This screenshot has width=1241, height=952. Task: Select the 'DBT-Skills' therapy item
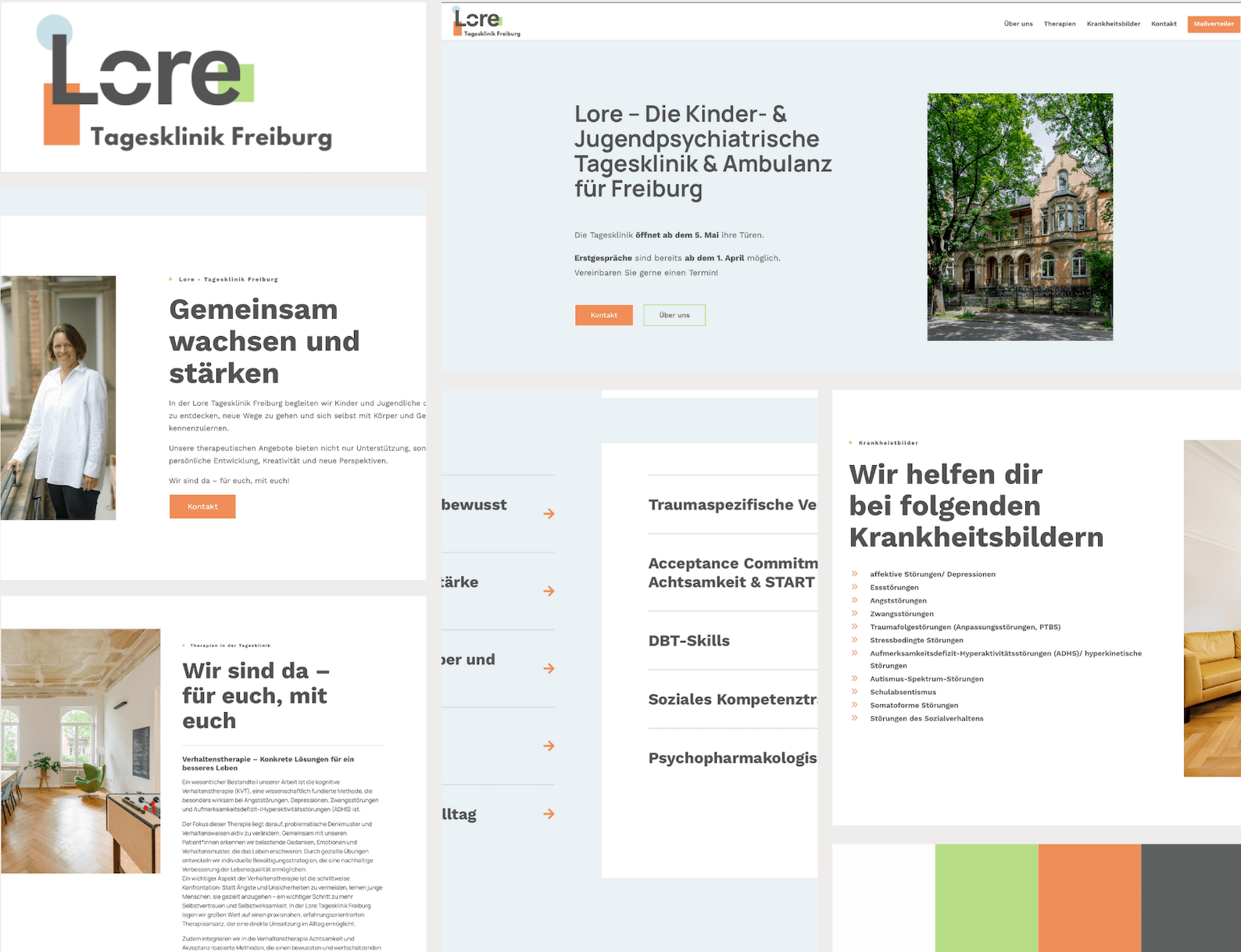[x=733, y=641]
